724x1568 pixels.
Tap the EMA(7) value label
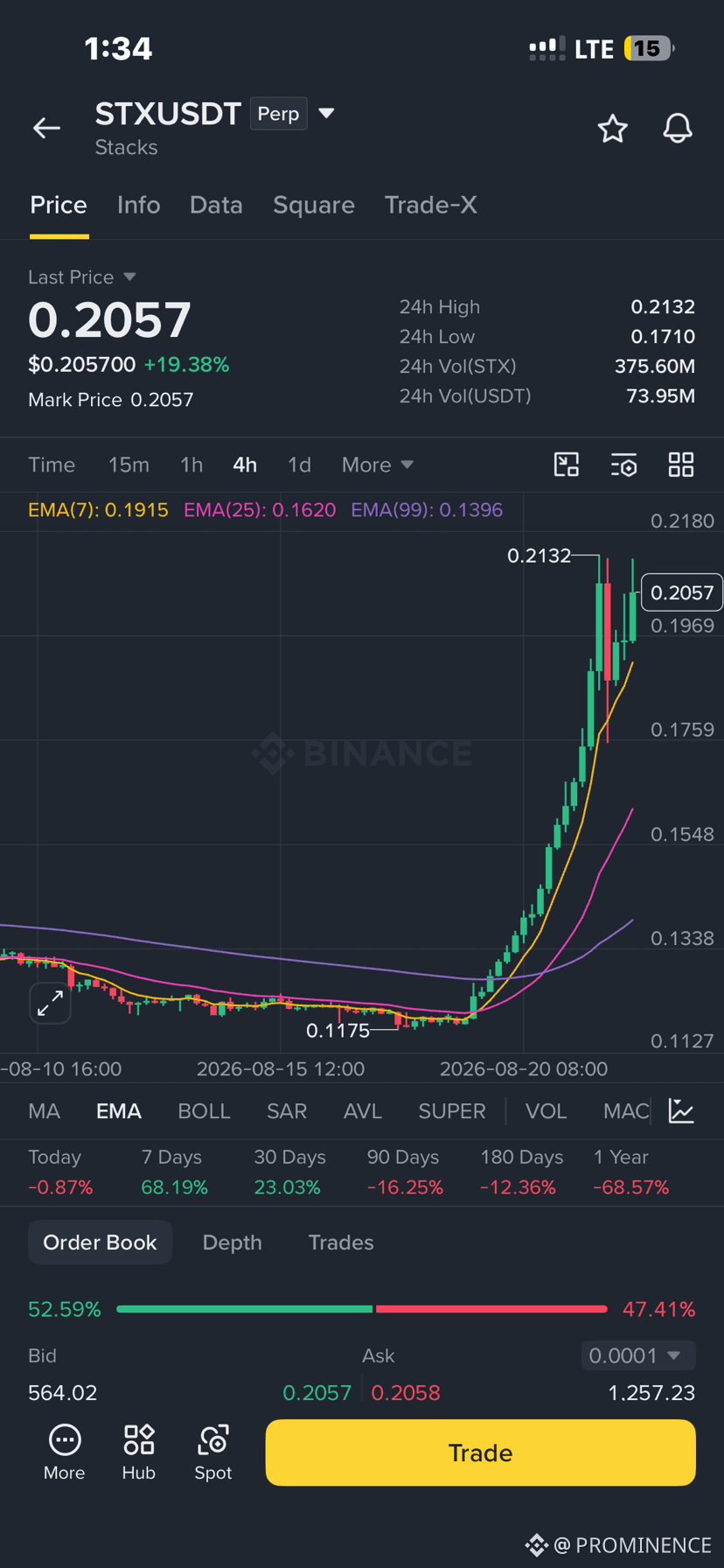(98, 510)
